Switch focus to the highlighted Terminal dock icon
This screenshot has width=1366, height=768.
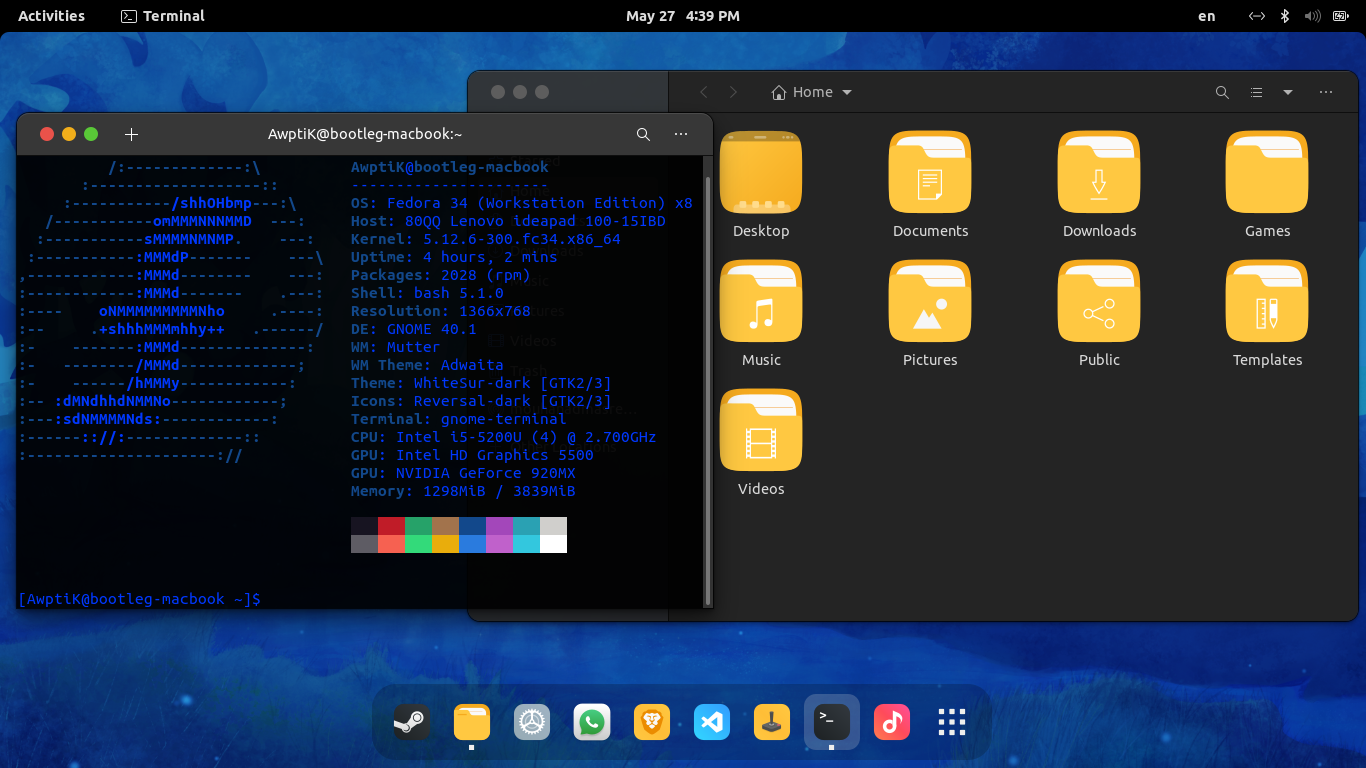[x=831, y=722]
